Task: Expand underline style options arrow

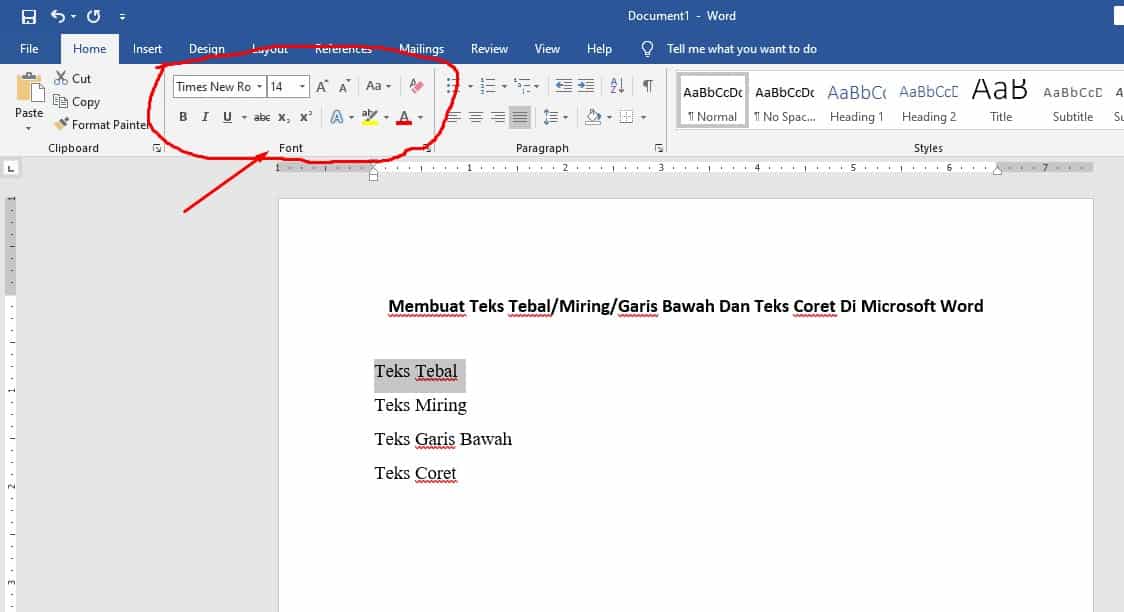Action: (x=244, y=118)
